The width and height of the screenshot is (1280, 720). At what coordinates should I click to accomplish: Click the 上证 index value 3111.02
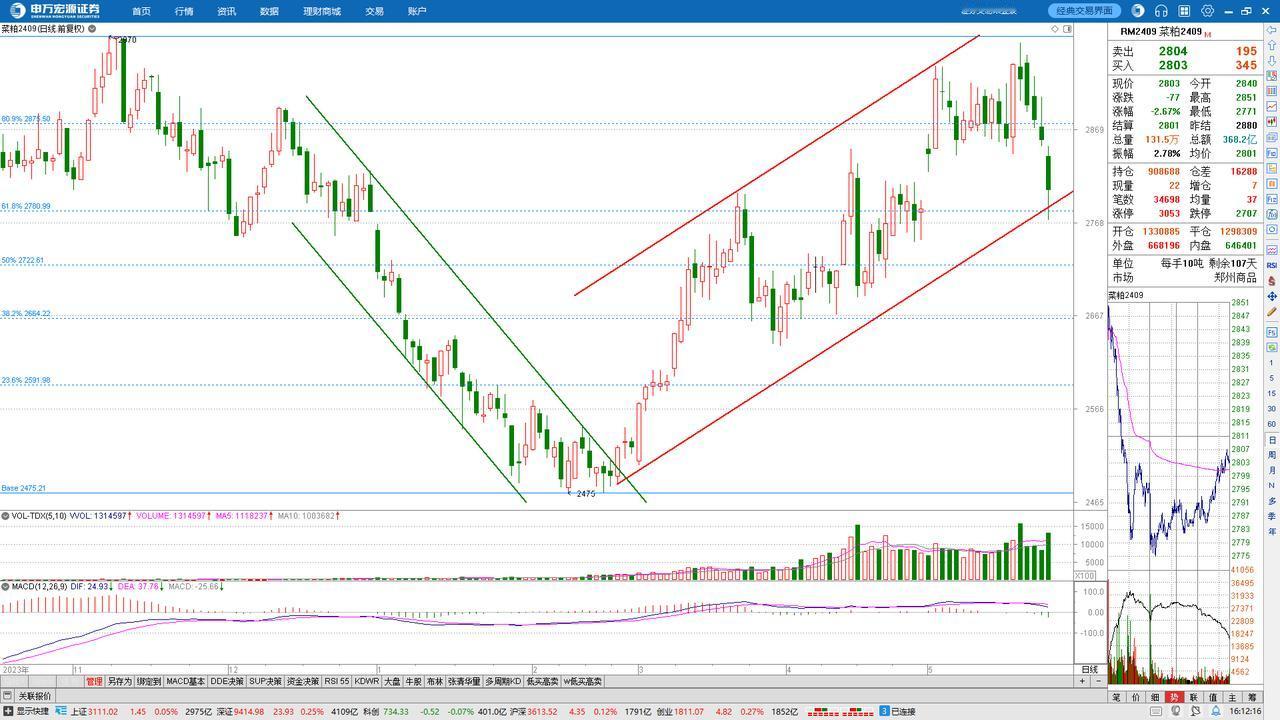pos(103,712)
